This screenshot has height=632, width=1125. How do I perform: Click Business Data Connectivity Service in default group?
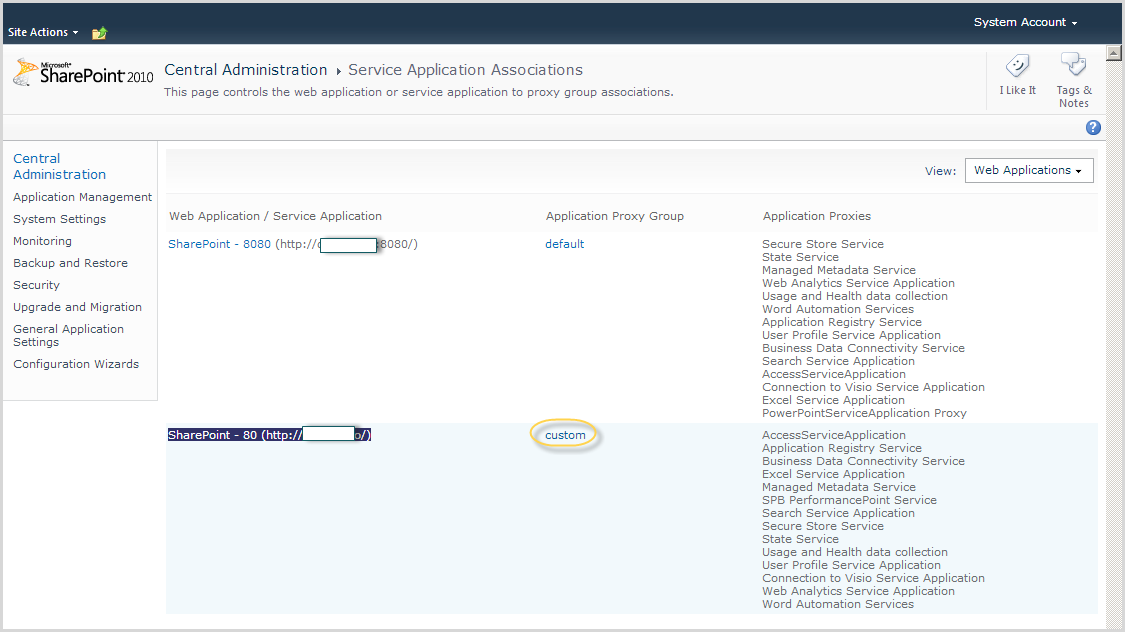coord(863,348)
